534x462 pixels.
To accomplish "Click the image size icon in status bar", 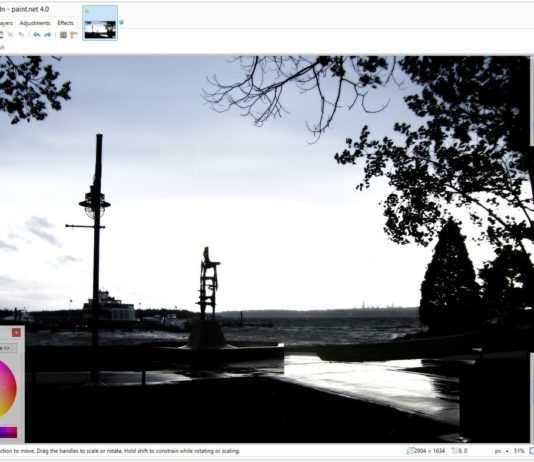I will point(410,451).
